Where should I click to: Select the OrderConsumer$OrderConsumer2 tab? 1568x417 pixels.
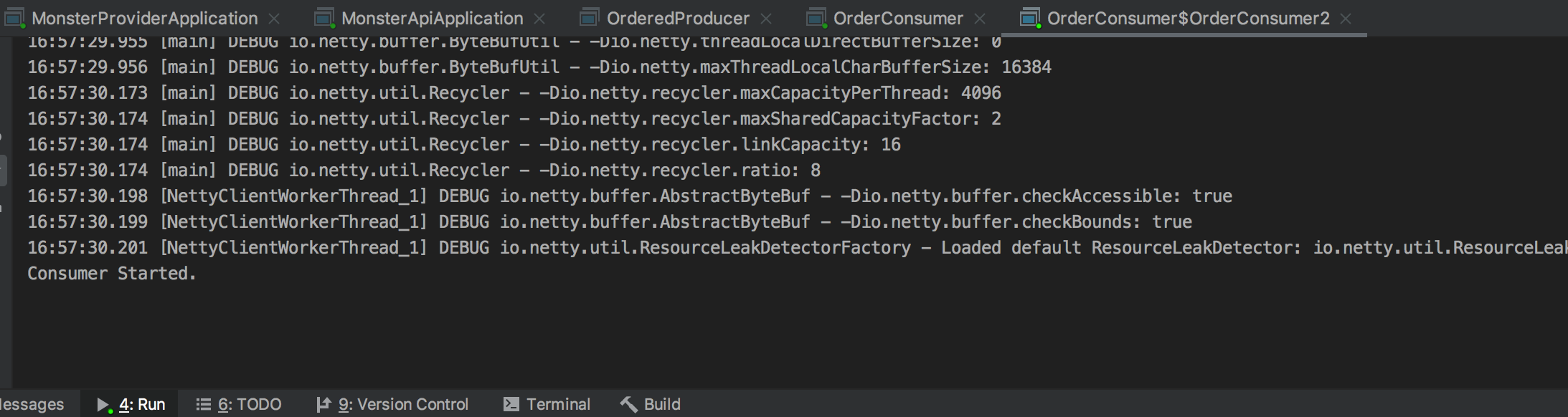pyautogui.click(x=1187, y=18)
